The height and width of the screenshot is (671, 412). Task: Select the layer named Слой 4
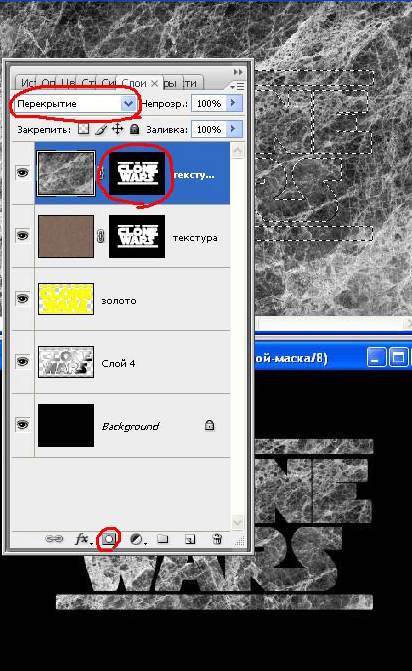118,363
